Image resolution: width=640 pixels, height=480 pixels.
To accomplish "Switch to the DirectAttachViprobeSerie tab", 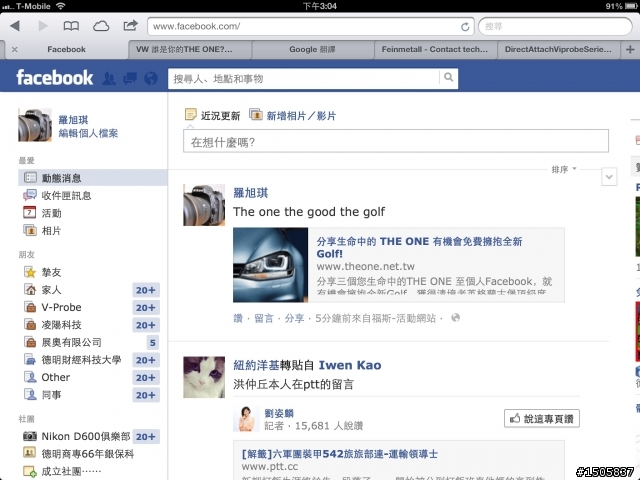I will point(558,49).
